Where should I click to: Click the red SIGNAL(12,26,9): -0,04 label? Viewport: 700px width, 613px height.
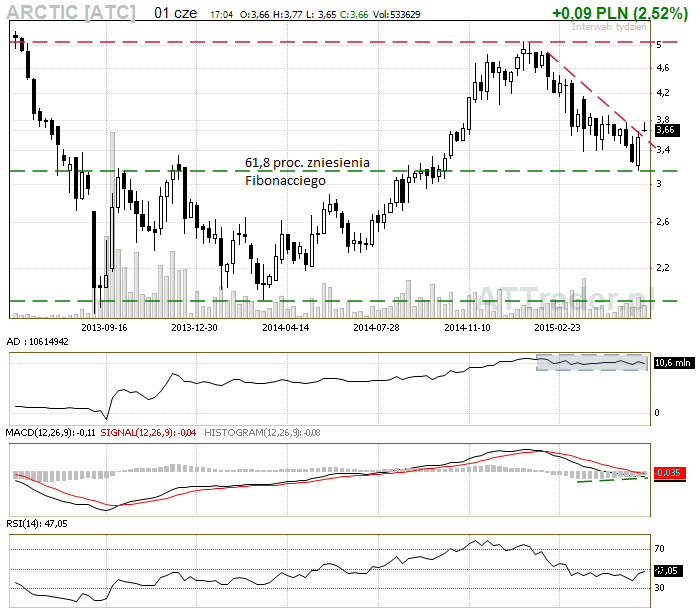click(148, 433)
